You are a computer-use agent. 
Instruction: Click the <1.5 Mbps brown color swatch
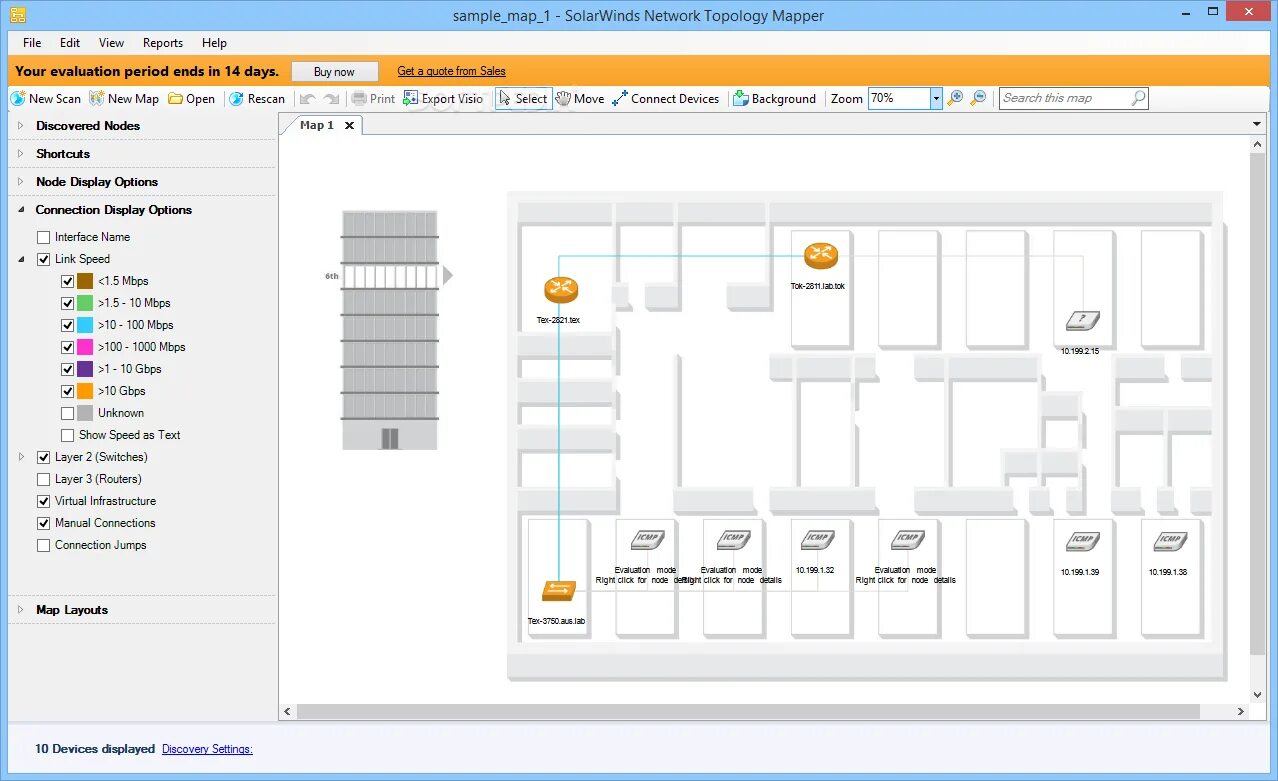85,281
